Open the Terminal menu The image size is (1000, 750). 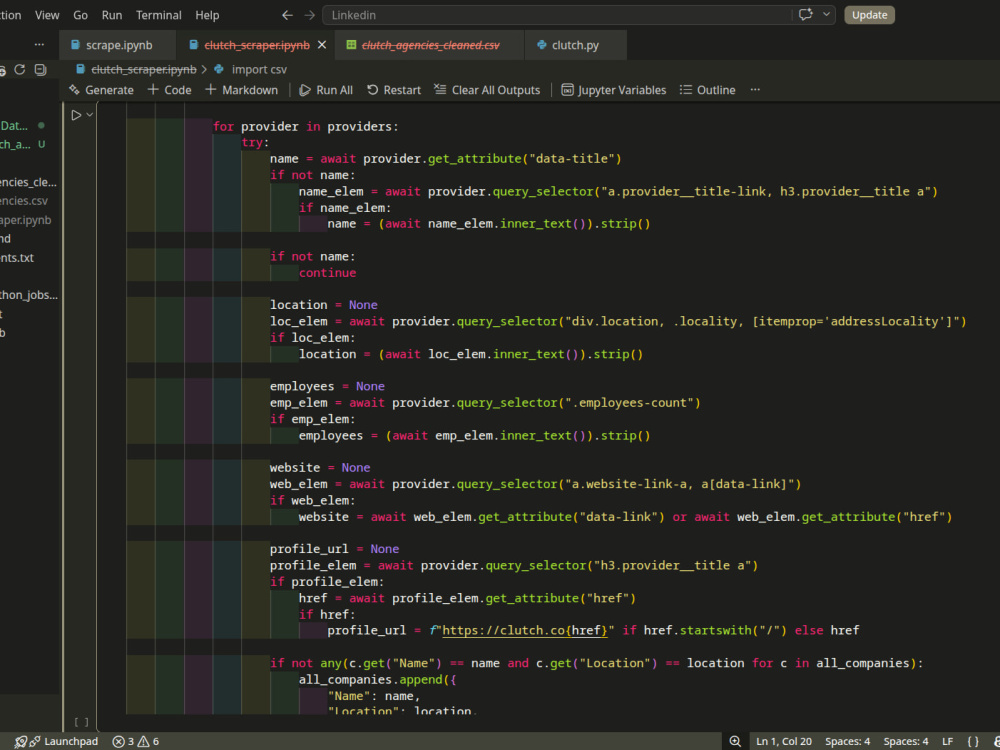click(x=159, y=15)
